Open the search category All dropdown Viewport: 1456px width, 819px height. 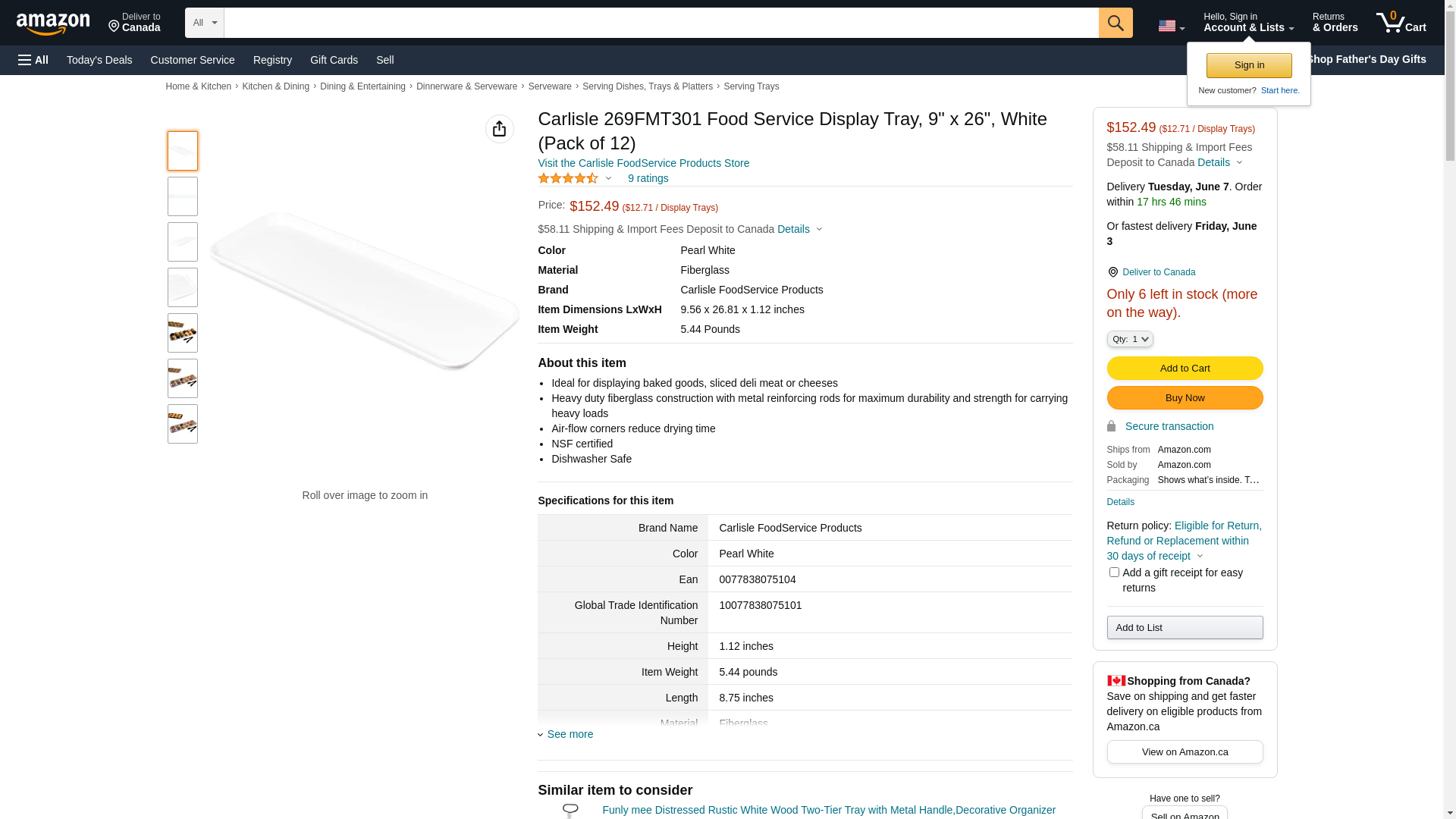205,23
